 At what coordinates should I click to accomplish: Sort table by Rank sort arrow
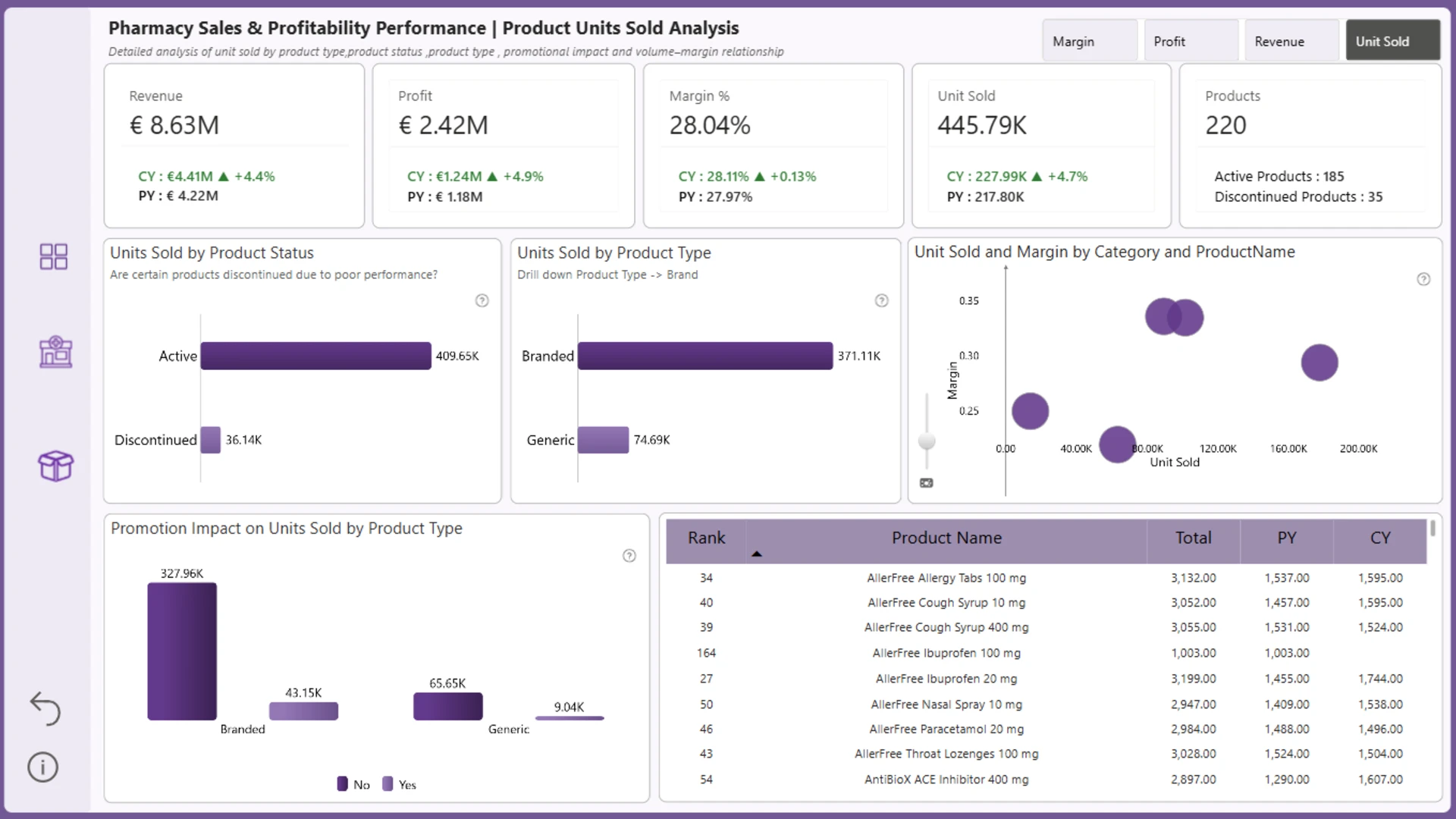click(x=756, y=554)
